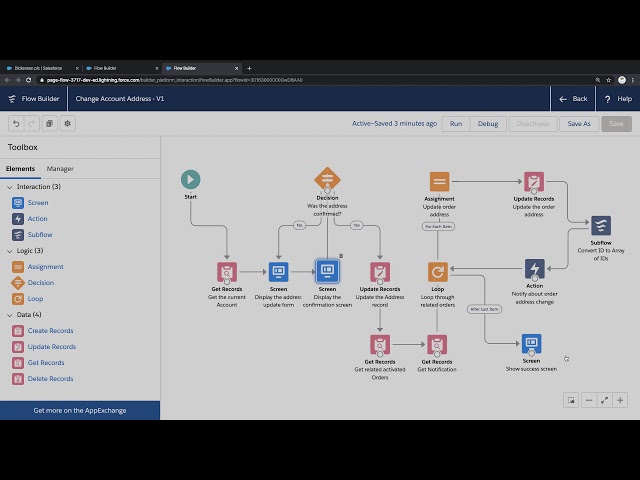The image size is (640, 480).
Task: Select the Get Notification node
Action: (x=437, y=344)
